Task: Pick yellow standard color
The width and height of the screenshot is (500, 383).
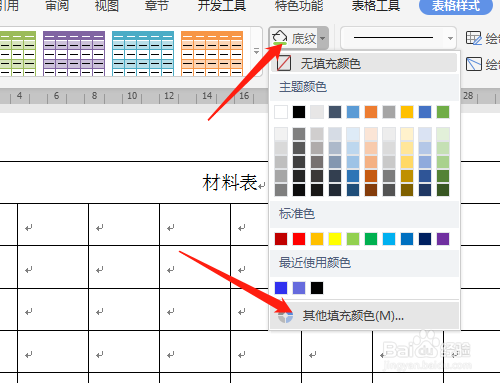Action: tap(335, 239)
